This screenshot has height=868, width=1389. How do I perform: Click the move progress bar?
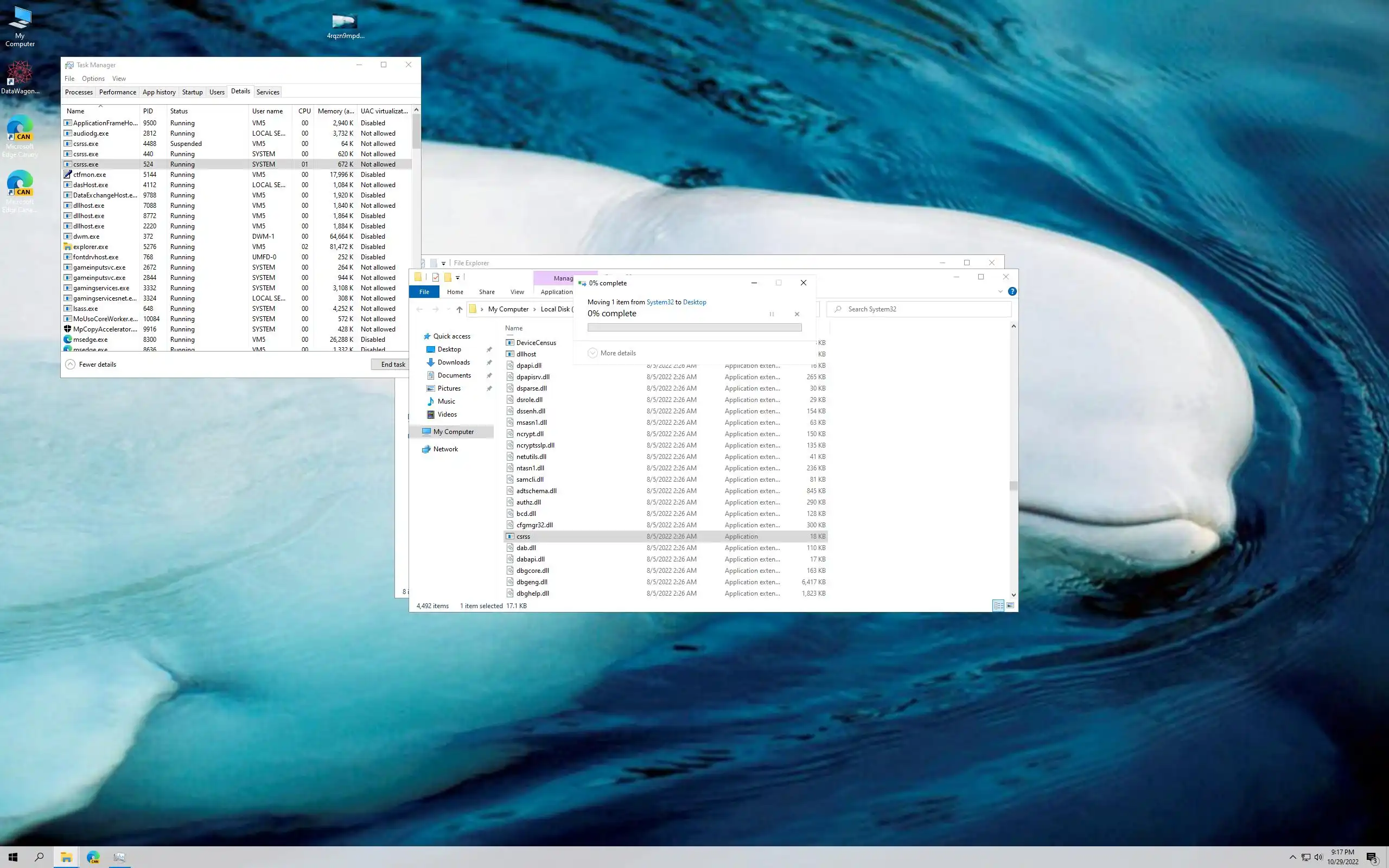694,327
